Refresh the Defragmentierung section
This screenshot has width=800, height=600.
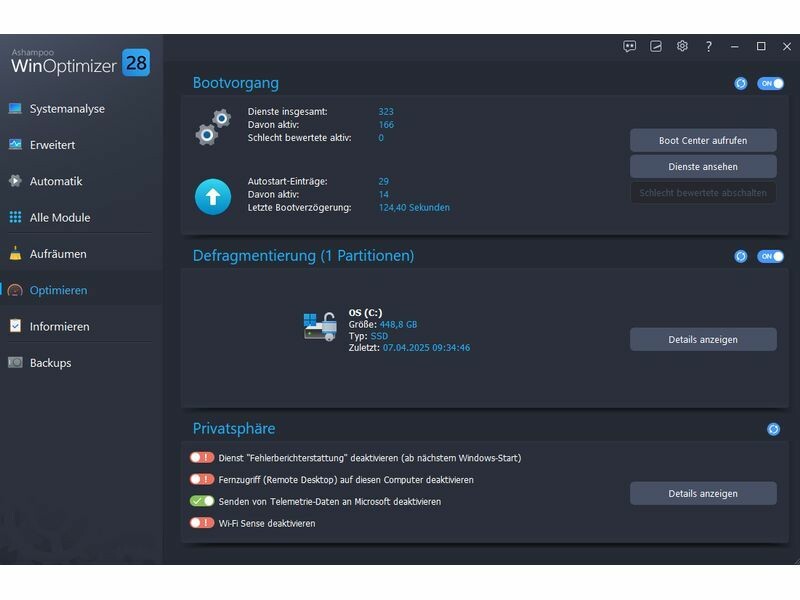click(741, 256)
